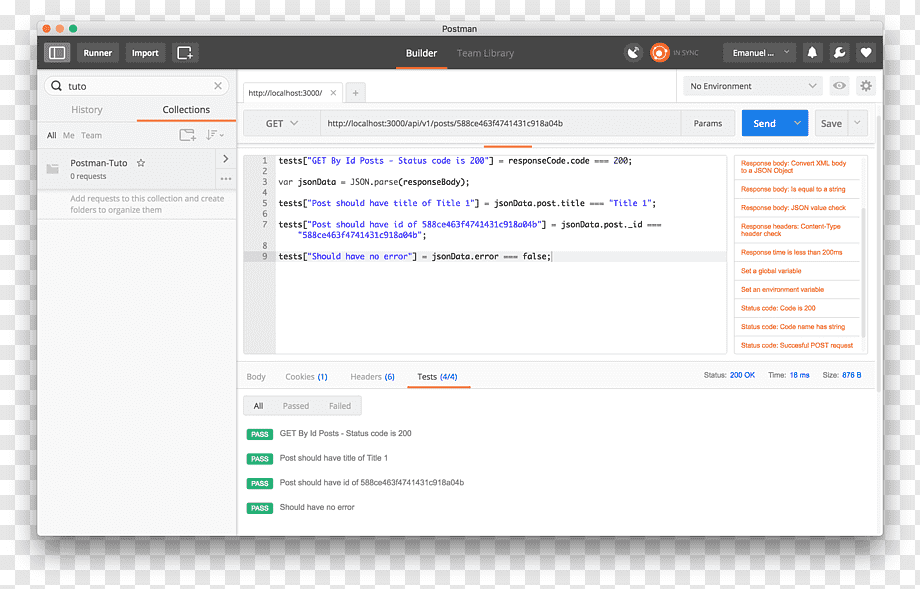This screenshot has height=589, width=920.
Task: Select the Tests (4/4) tab
Action: [437, 377]
